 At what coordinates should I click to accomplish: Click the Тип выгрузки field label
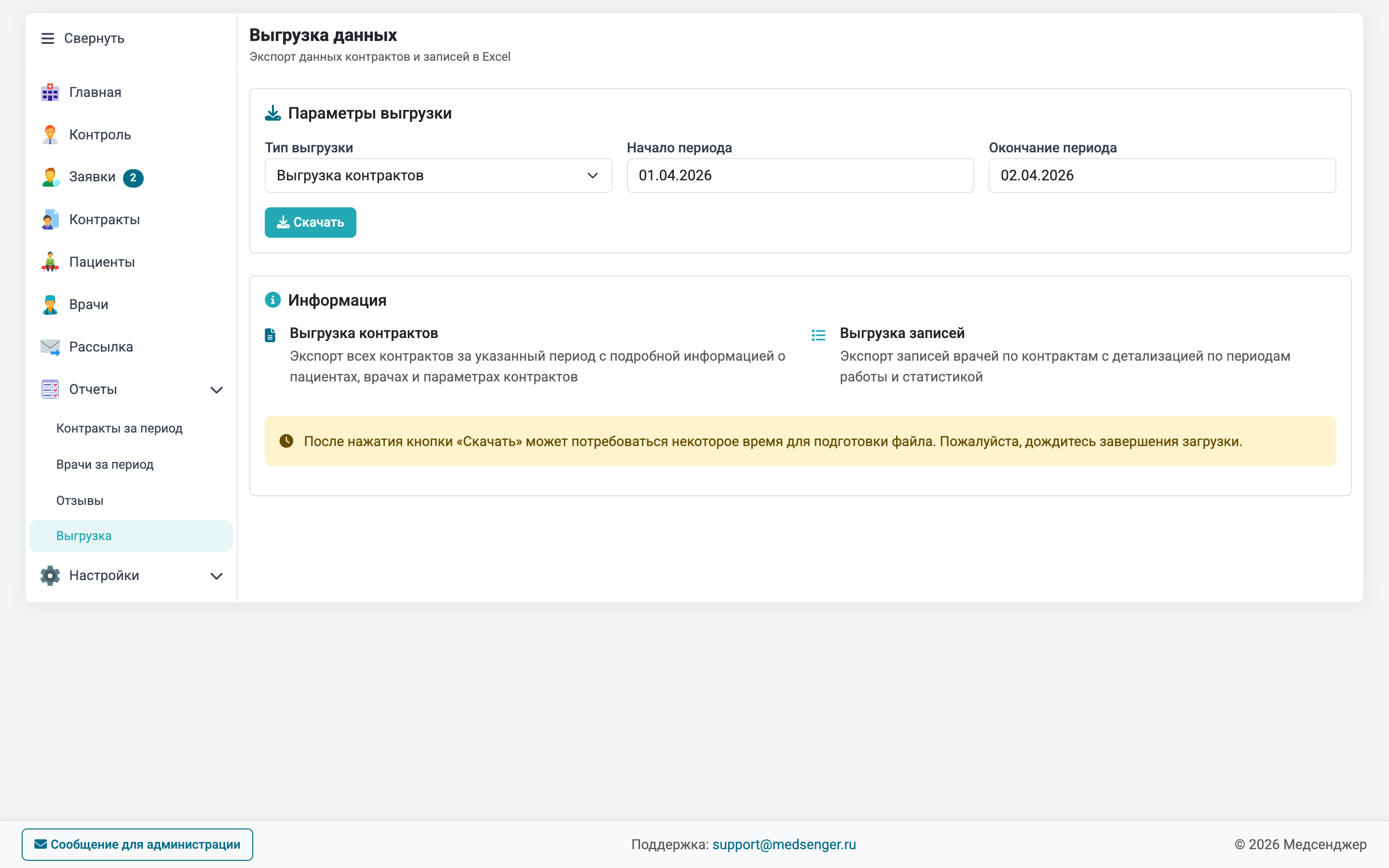pyautogui.click(x=309, y=148)
